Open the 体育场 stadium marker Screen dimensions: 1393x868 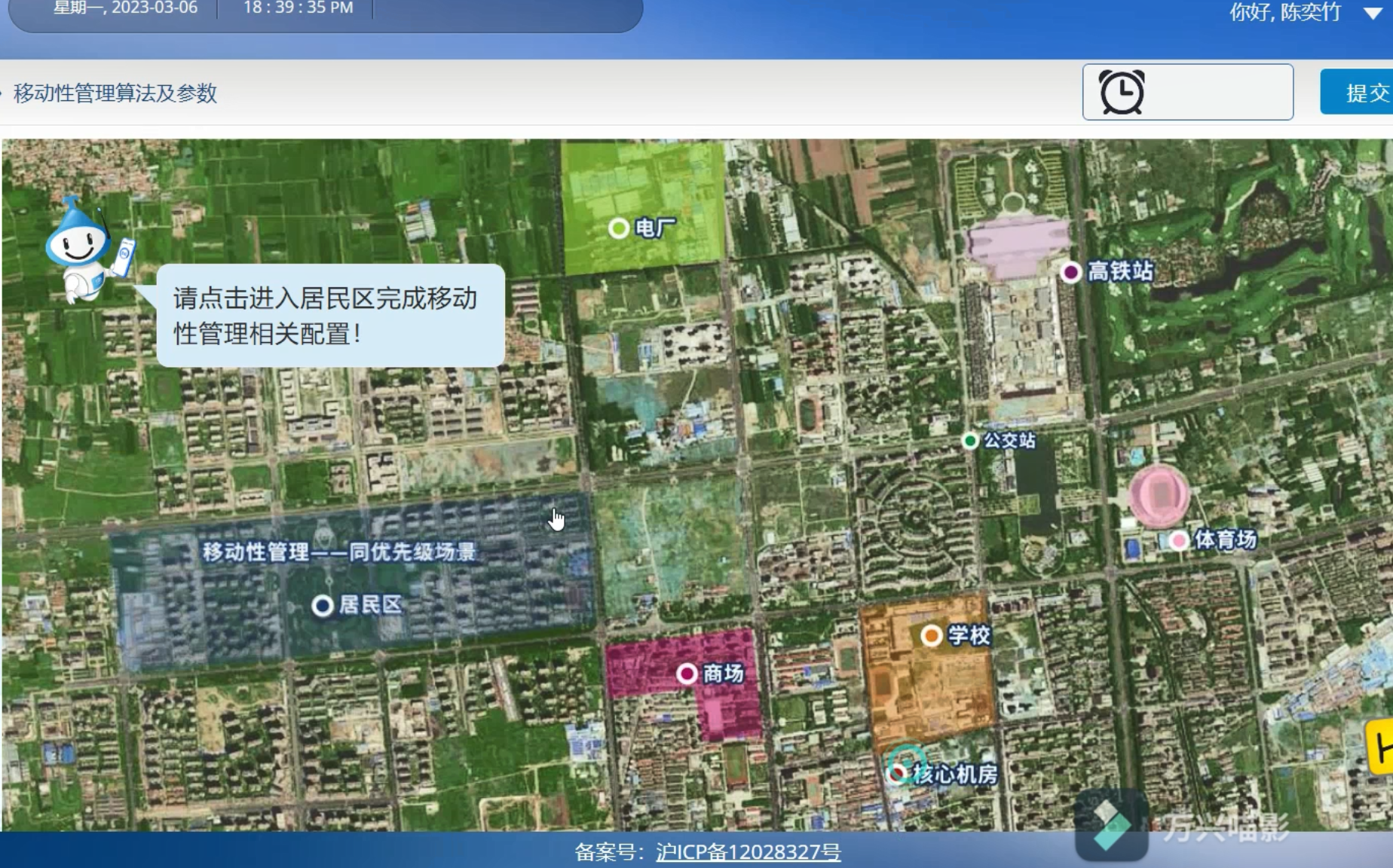[x=1178, y=540]
